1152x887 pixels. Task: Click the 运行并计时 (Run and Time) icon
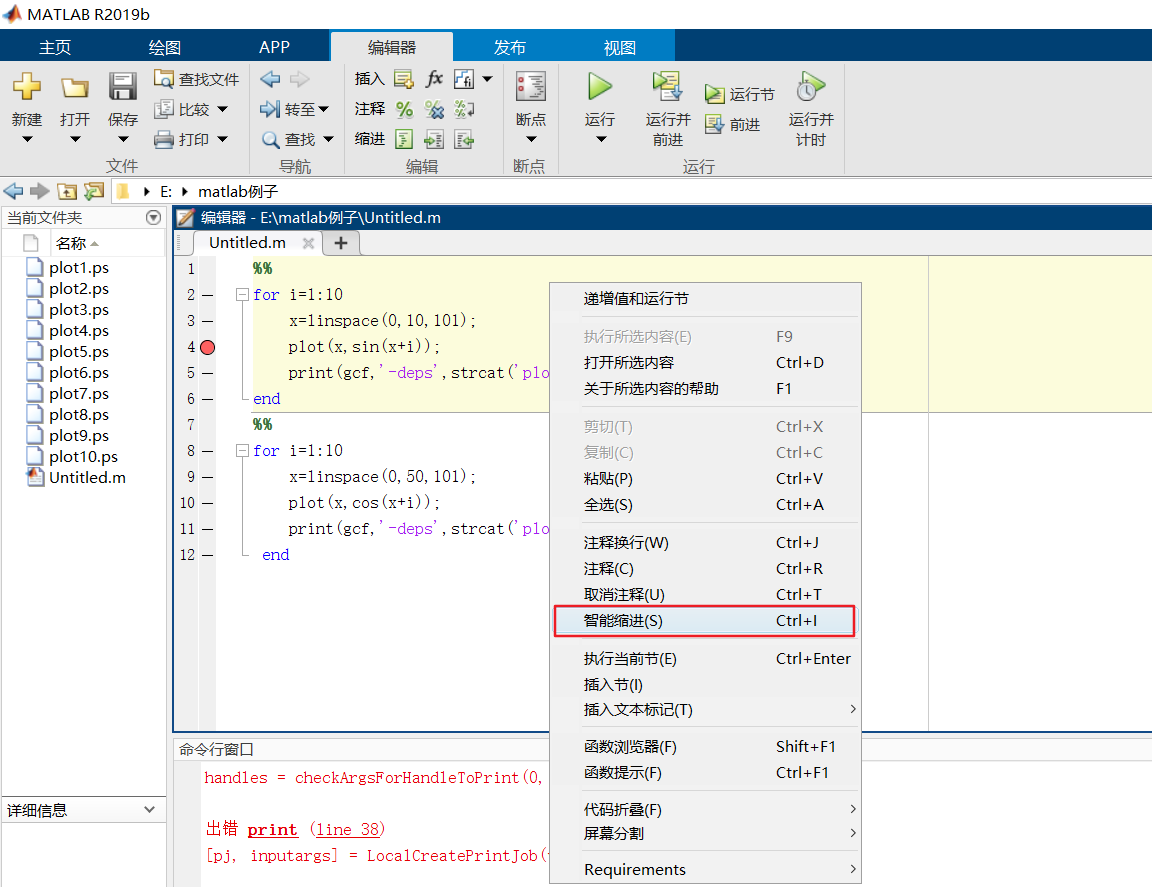point(810,87)
